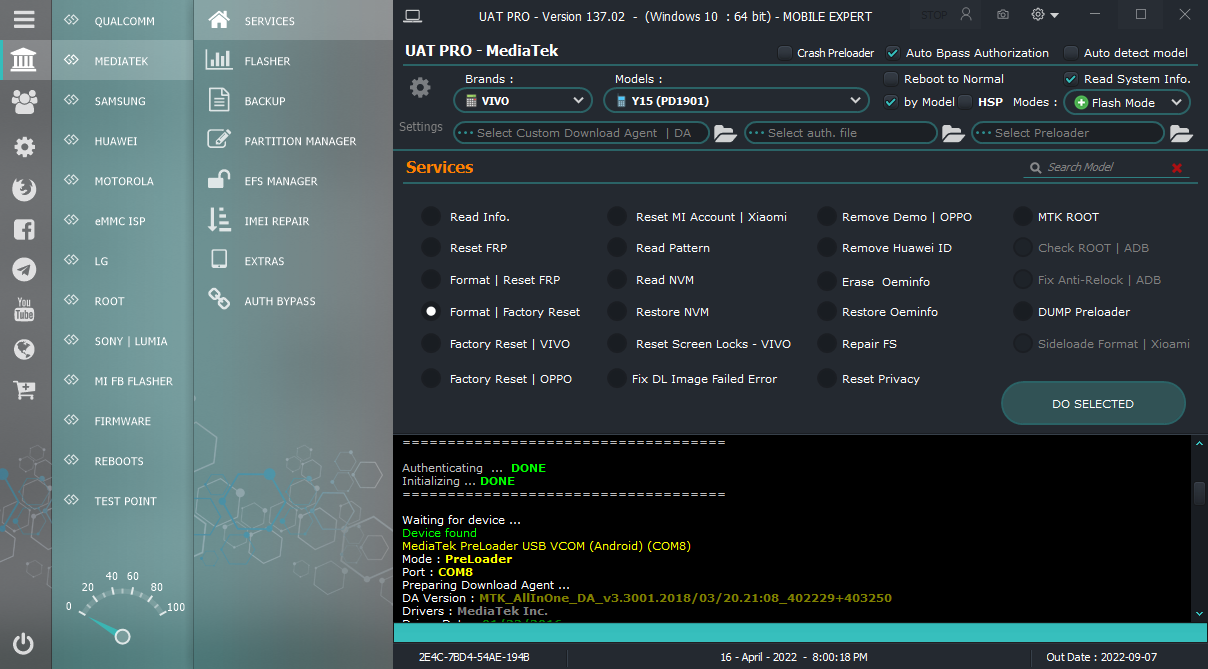
Task: Open the Telegram icon in left sidebar
Action: click(24, 269)
